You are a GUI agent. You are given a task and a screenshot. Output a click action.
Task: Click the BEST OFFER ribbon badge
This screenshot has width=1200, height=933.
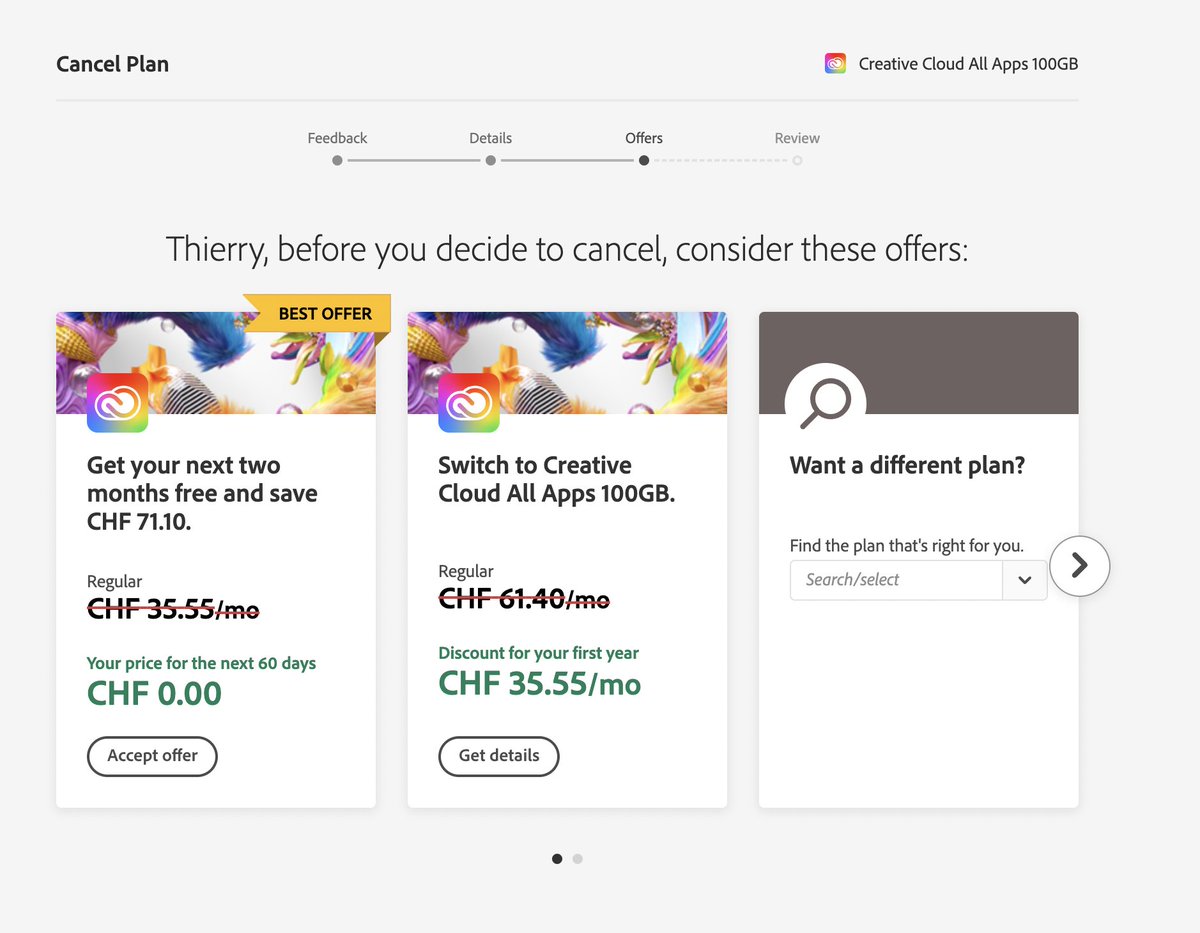coord(317,313)
